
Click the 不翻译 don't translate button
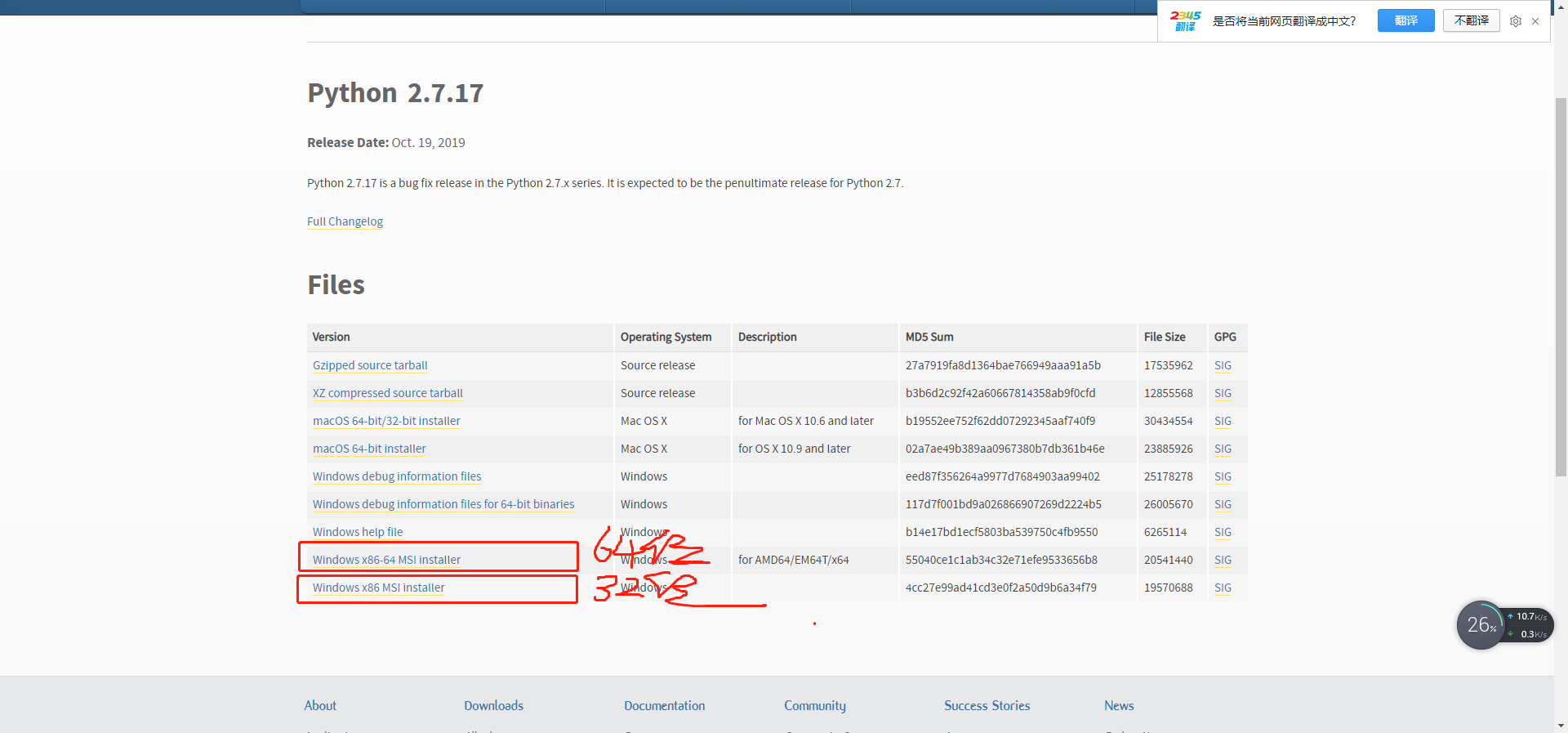[x=1471, y=20]
